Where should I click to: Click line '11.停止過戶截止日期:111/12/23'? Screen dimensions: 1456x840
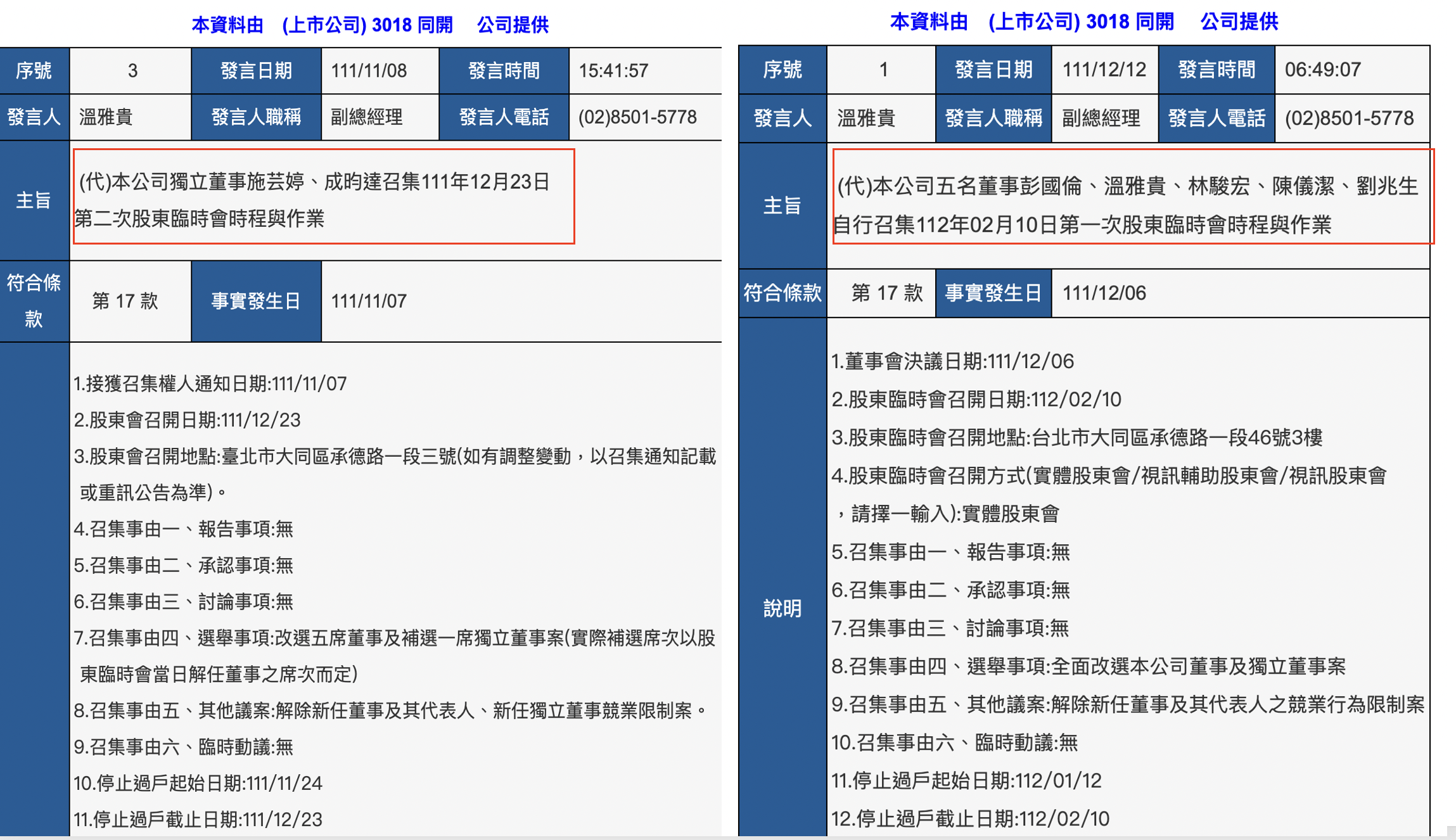198,820
